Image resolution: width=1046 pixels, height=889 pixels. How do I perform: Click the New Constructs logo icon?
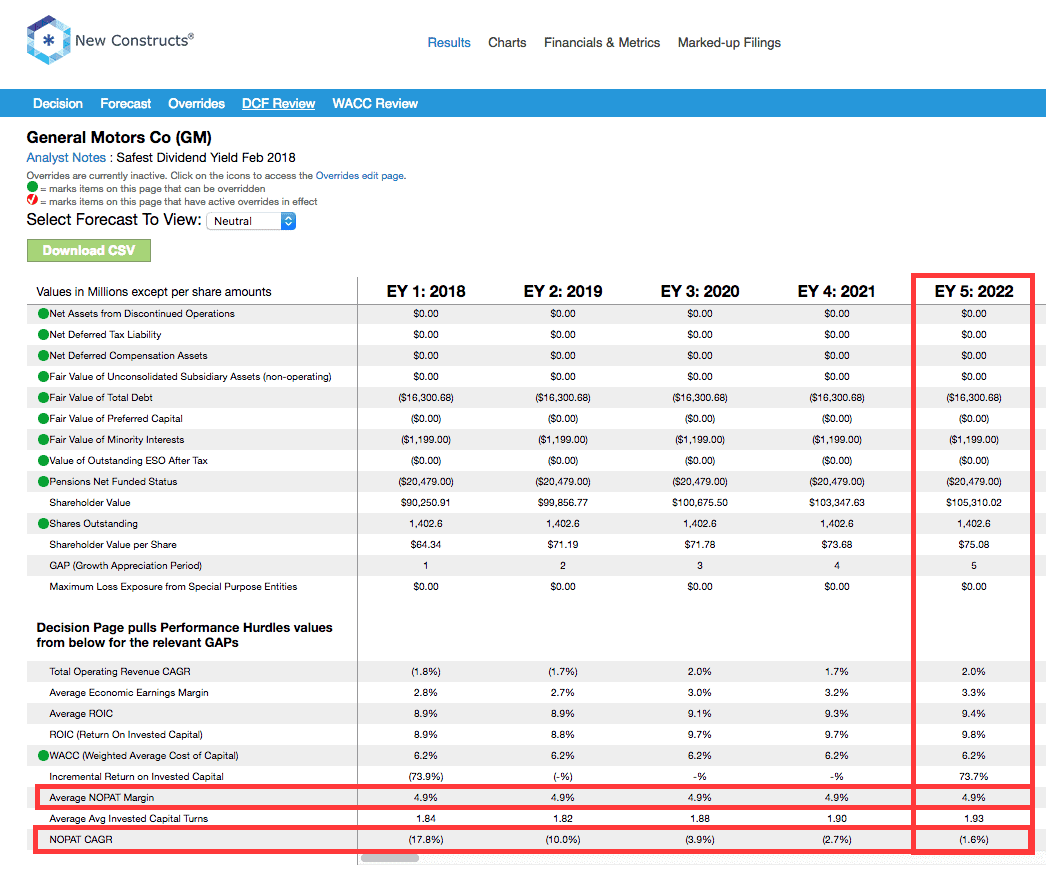click(48, 40)
